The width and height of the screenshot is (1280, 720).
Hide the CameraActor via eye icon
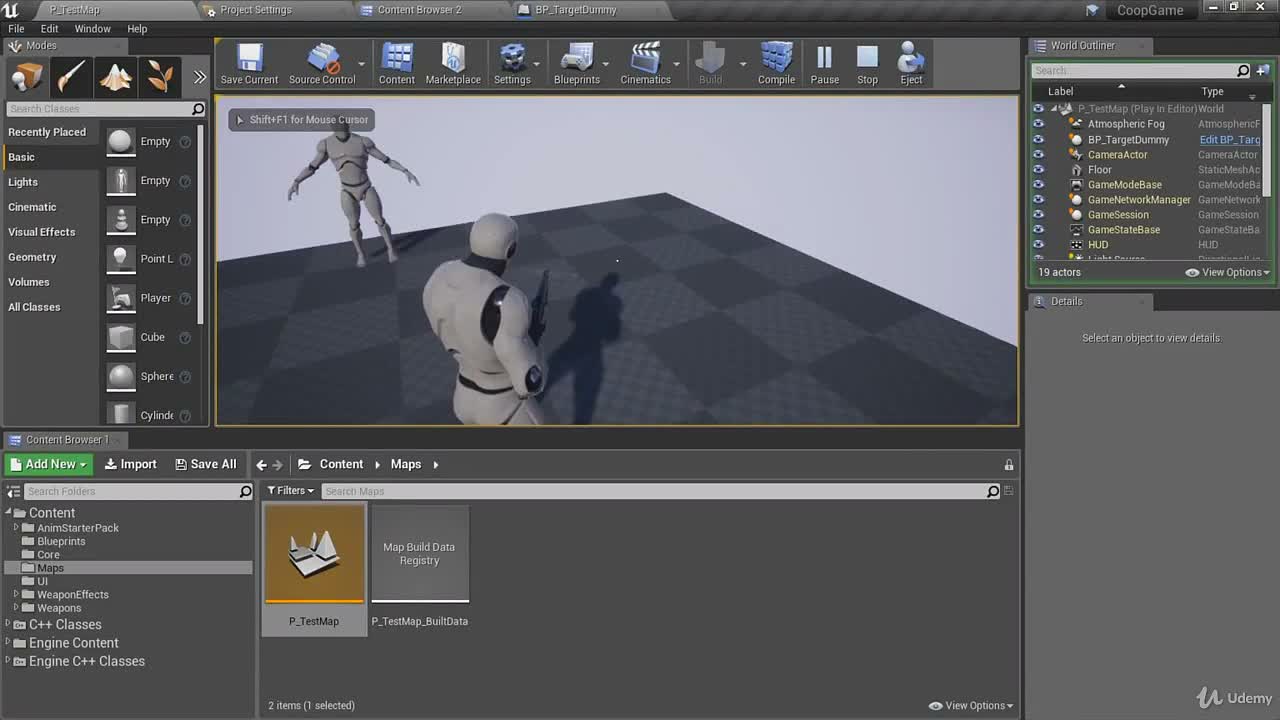1038,155
